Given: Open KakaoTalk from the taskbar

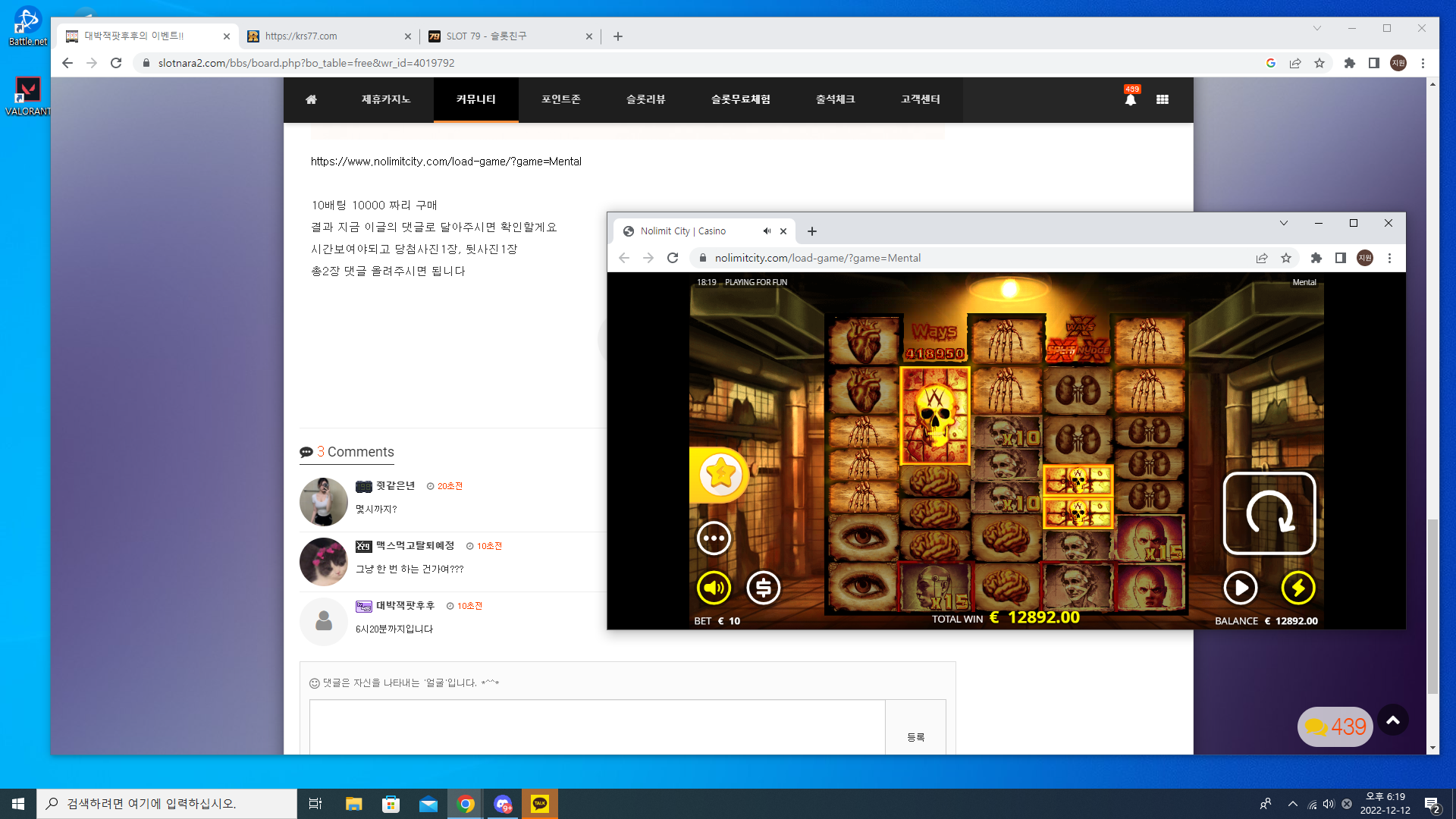Looking at the screenshot, I should [540, 804].
